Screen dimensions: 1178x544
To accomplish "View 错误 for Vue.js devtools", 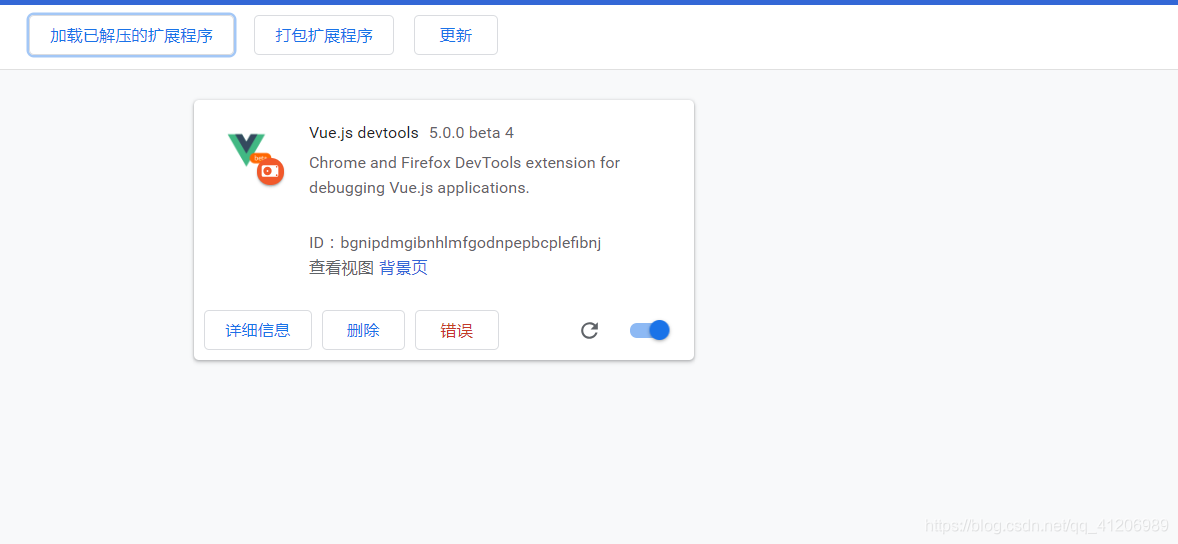I will 457,331.
